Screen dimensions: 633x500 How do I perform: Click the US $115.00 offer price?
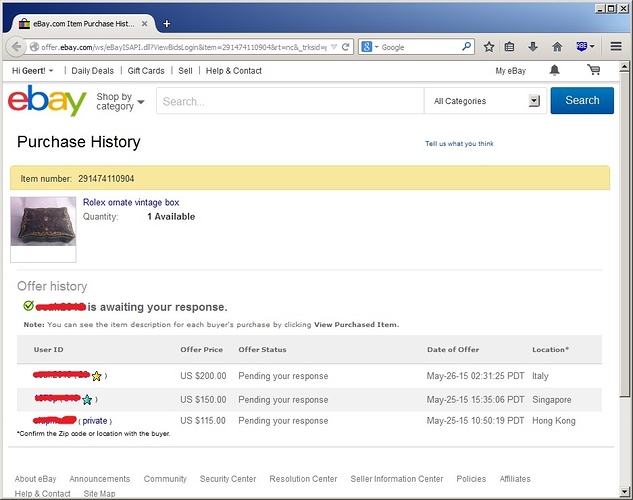(x=203, y=421)
